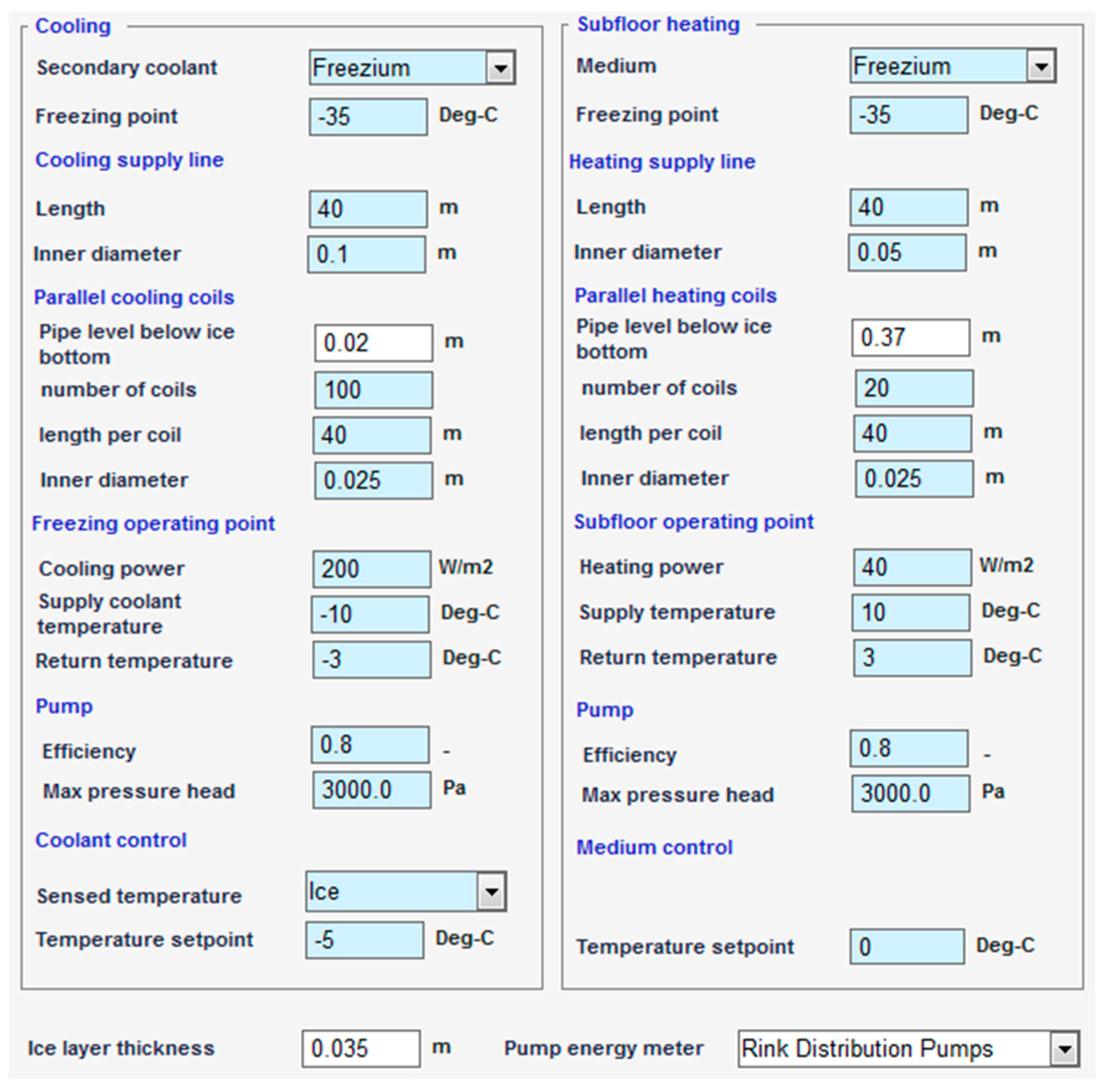
Task: Focus the Cooling pump Efficiency field
Action: tap(370, 745)
